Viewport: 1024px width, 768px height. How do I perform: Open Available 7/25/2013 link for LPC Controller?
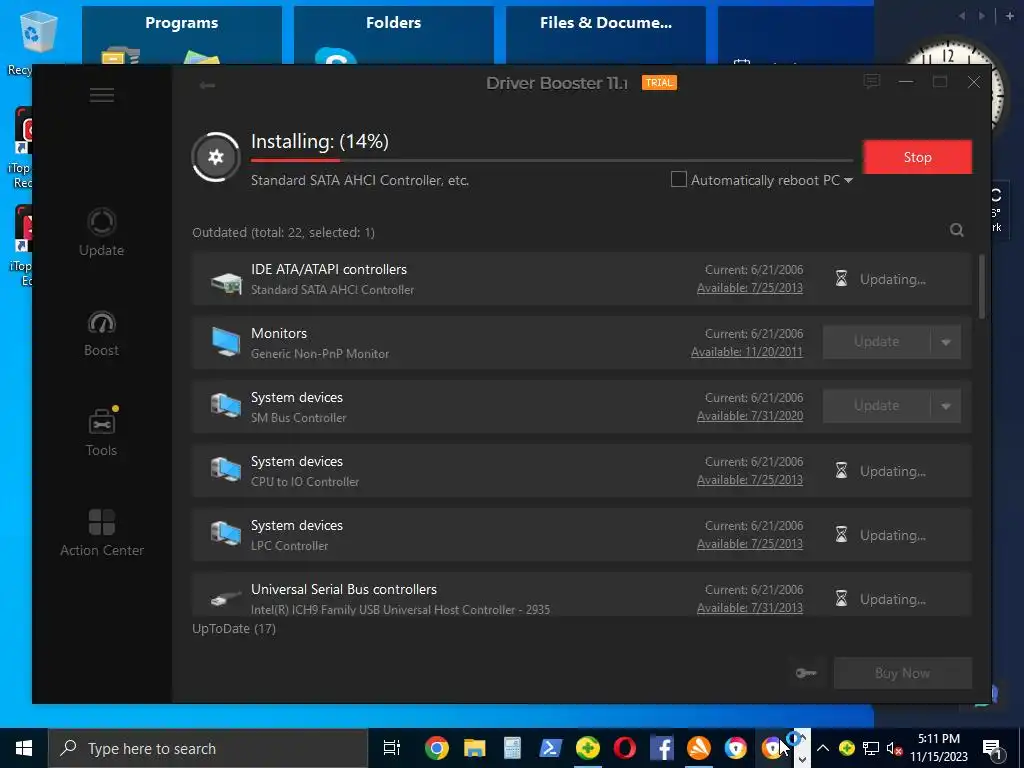750,544
